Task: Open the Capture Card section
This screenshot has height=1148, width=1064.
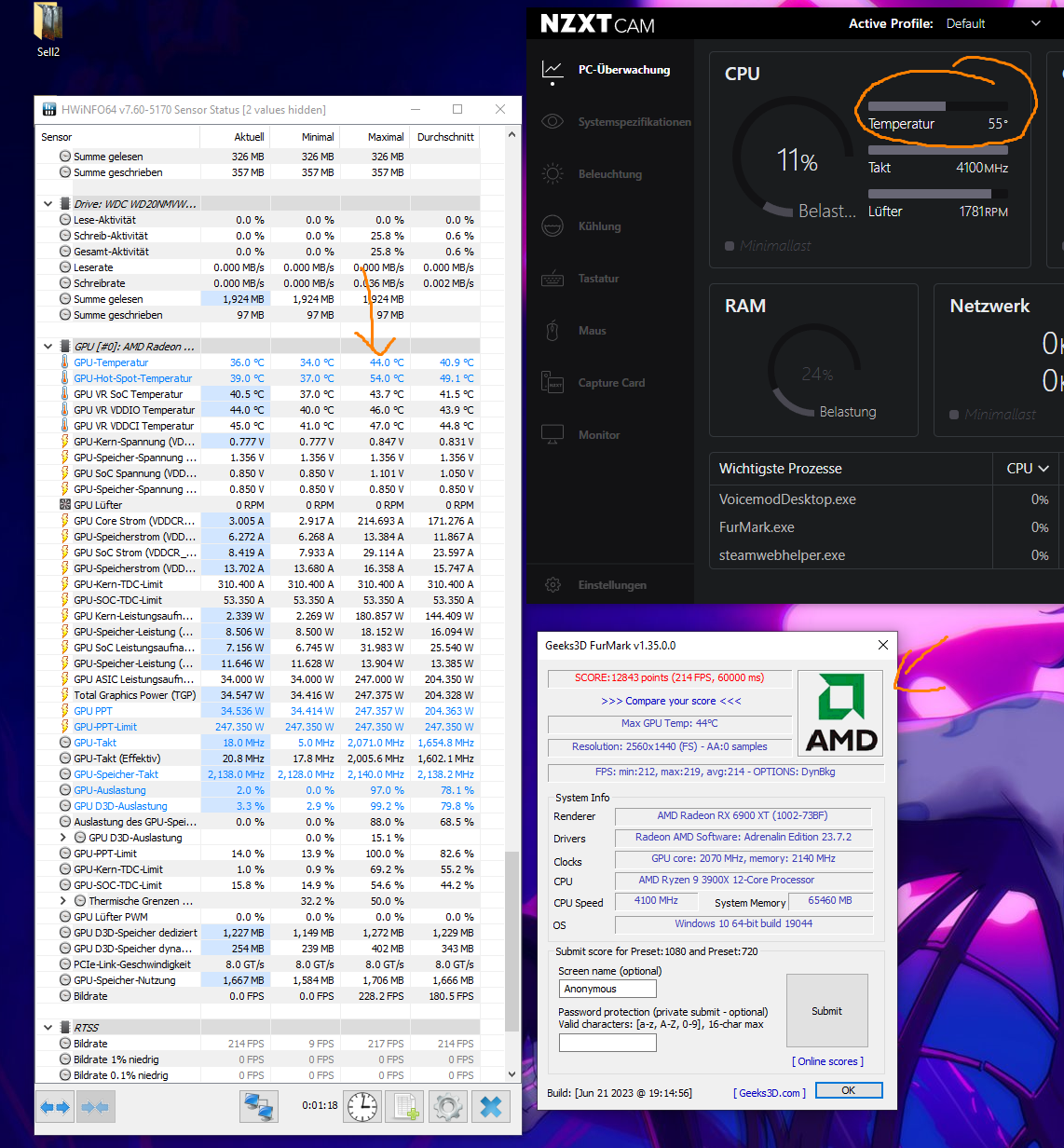Action: [x=611, y=383]
